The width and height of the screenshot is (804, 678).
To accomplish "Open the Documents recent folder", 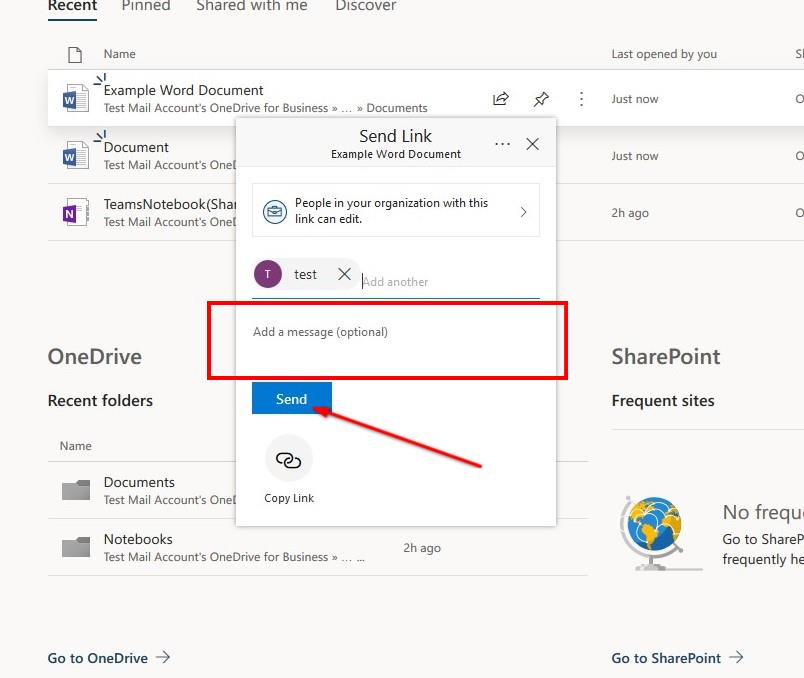I will (139, 482).
